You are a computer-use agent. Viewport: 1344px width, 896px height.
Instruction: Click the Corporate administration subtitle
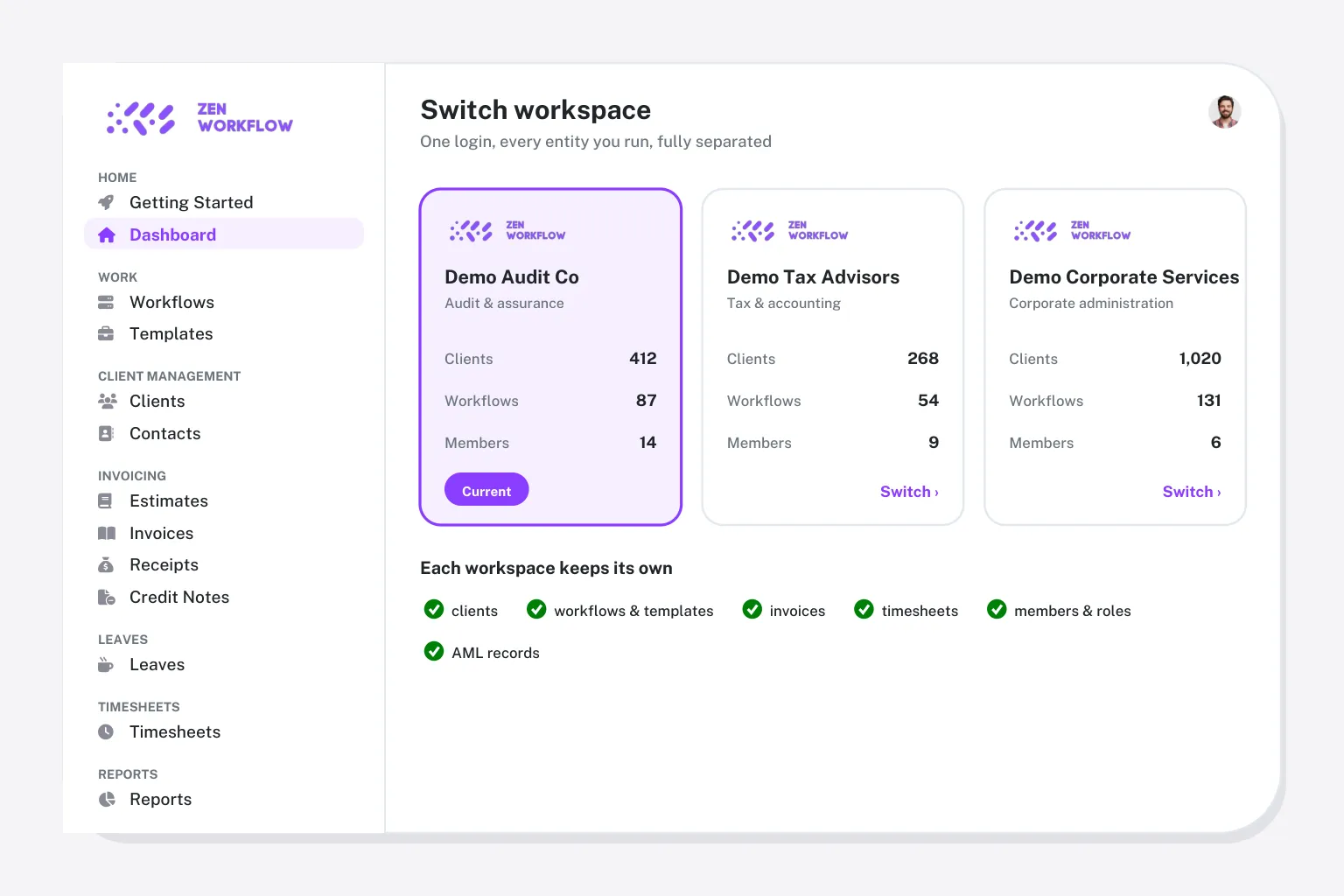coord(1091,304)
